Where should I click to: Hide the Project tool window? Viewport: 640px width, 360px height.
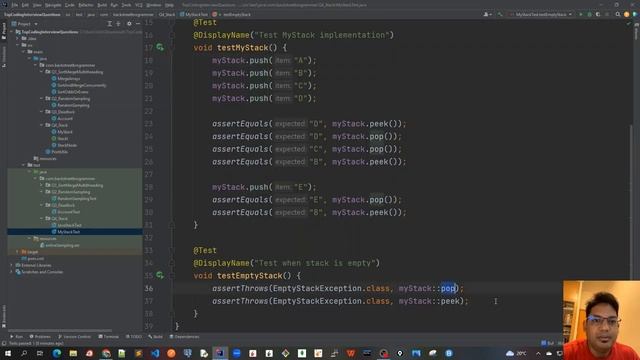click(x=138, y=24)
